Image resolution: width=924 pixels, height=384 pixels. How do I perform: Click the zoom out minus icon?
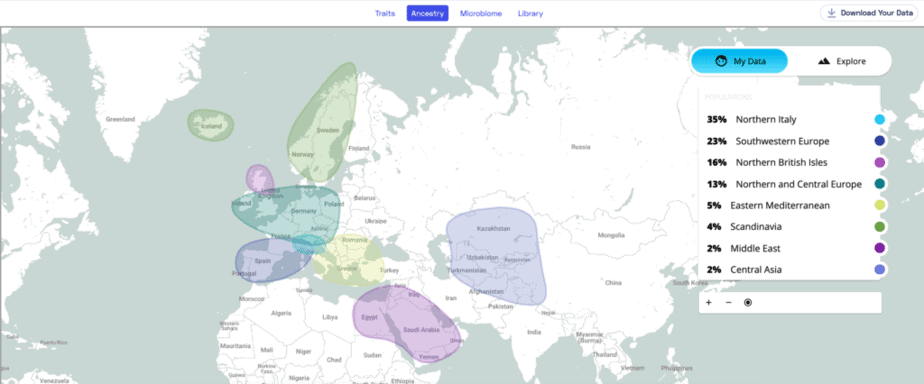point(728,303)
